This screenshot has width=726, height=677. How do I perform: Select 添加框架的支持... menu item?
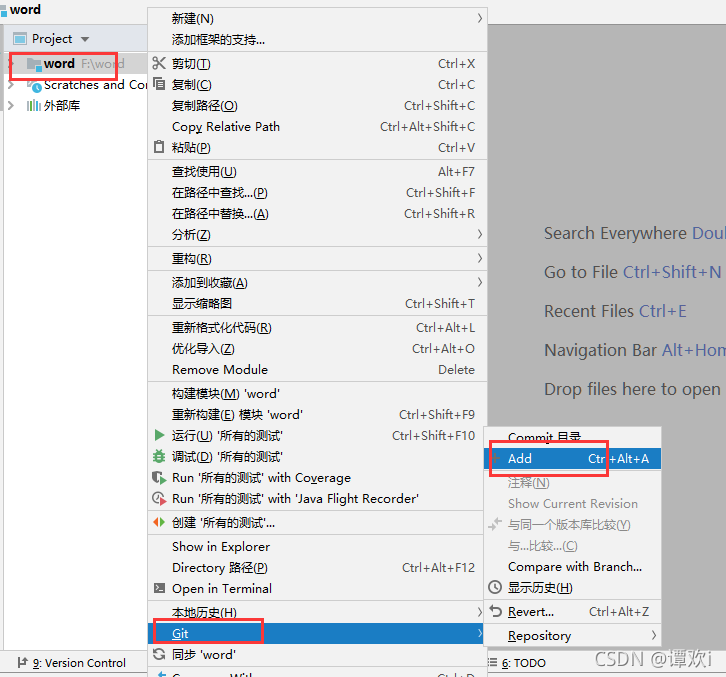[317, 39]
